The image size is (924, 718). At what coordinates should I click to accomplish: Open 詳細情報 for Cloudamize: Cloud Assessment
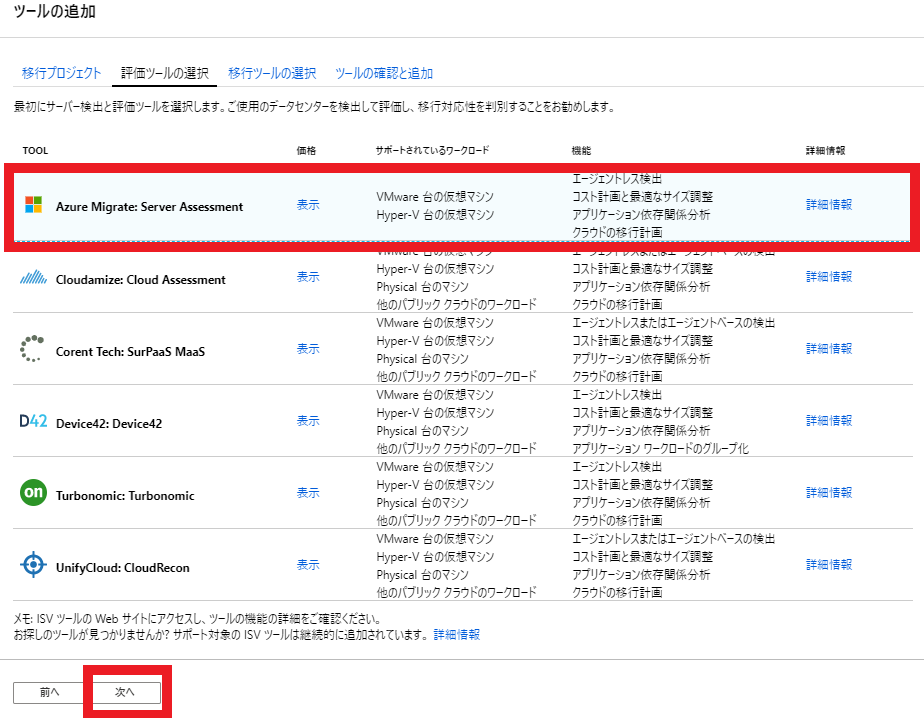[829, 276]
